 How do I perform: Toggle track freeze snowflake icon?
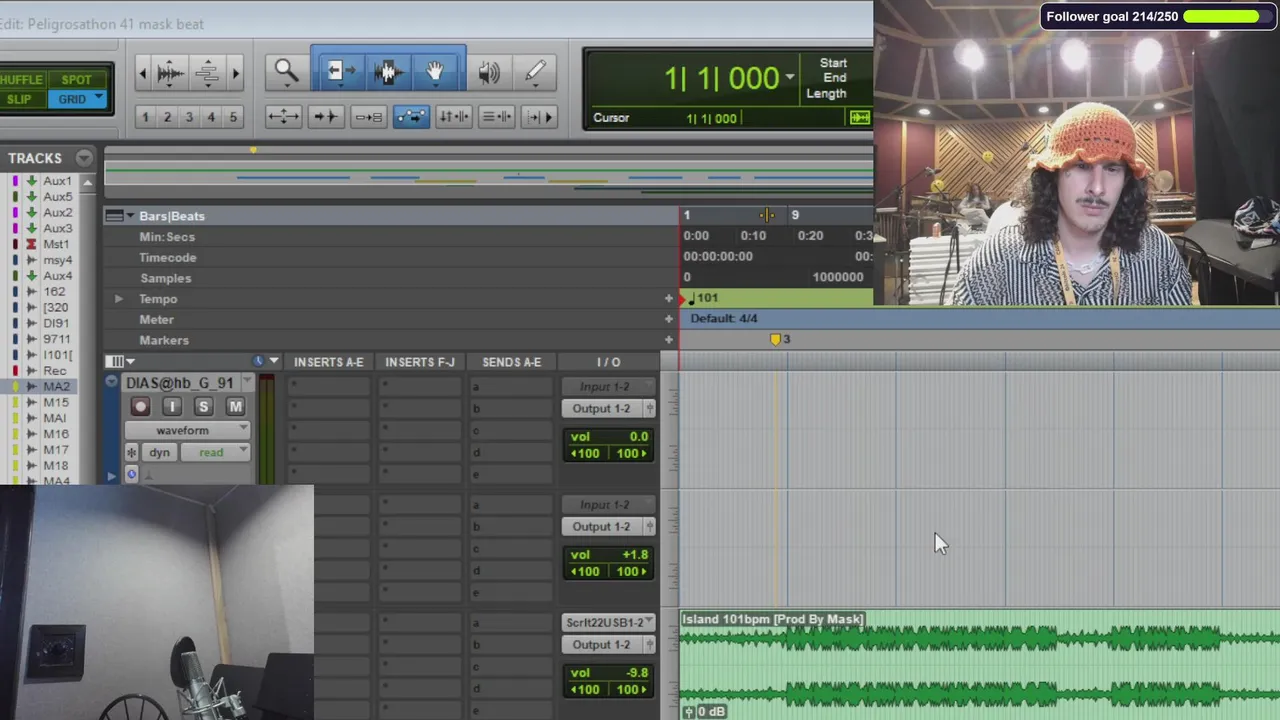click(x=131, y=453)
